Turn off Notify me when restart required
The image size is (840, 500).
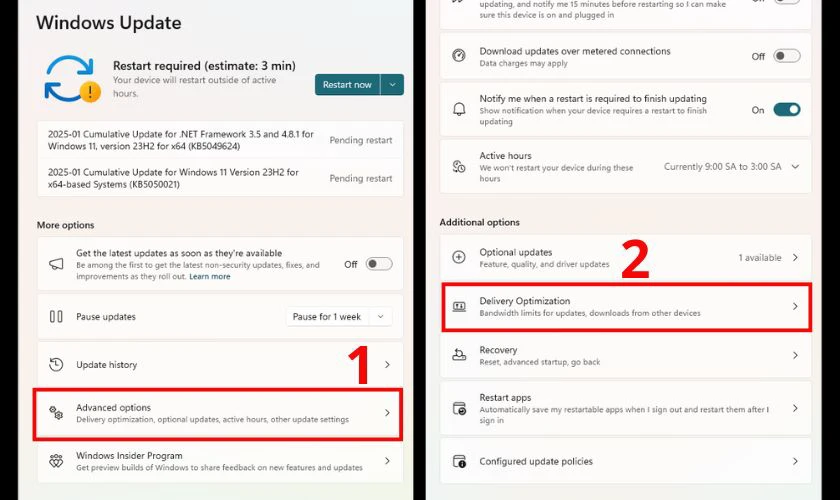click(787, 110)
